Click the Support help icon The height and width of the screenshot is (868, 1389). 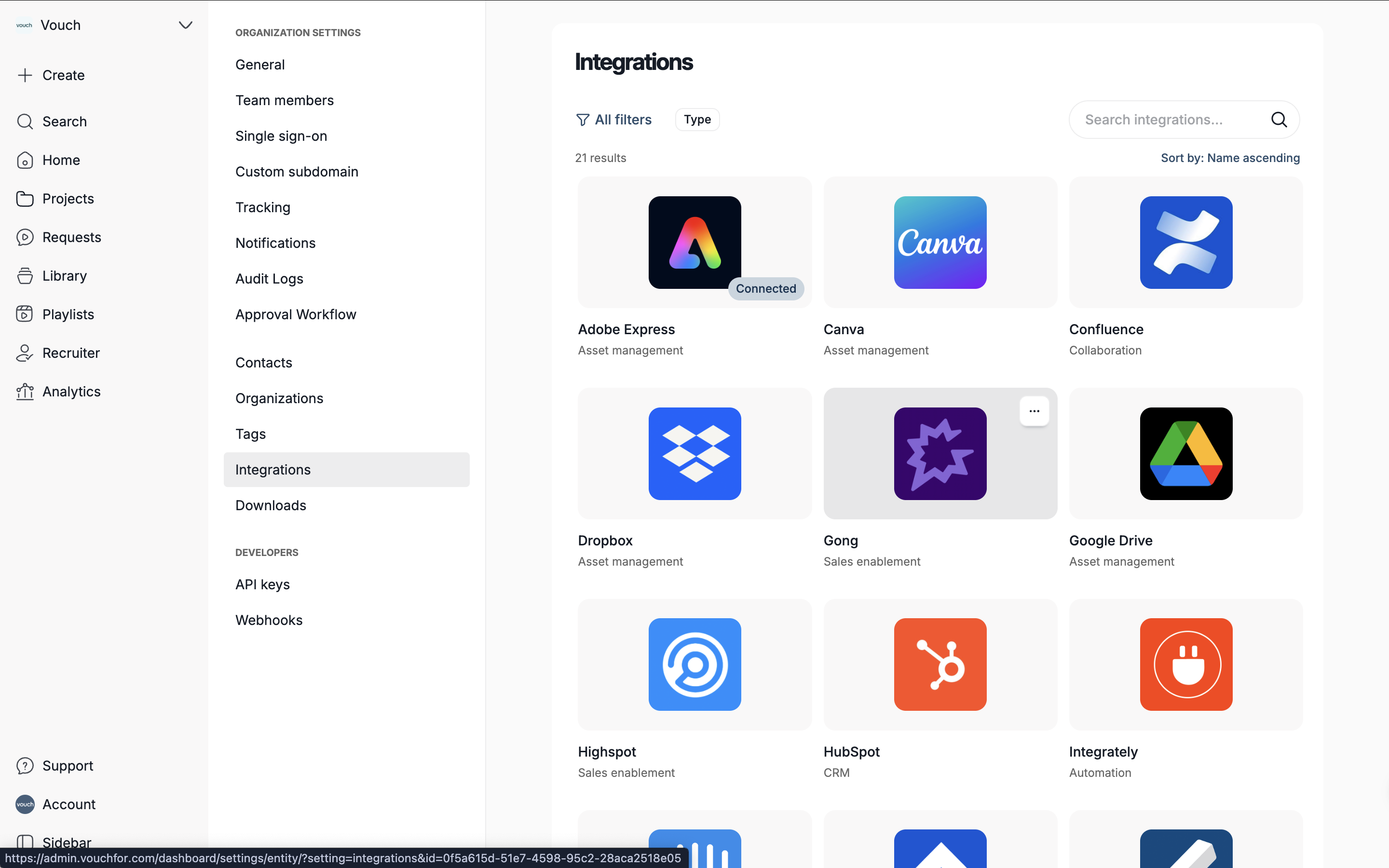pyautogui.click(x=25, y=765)
